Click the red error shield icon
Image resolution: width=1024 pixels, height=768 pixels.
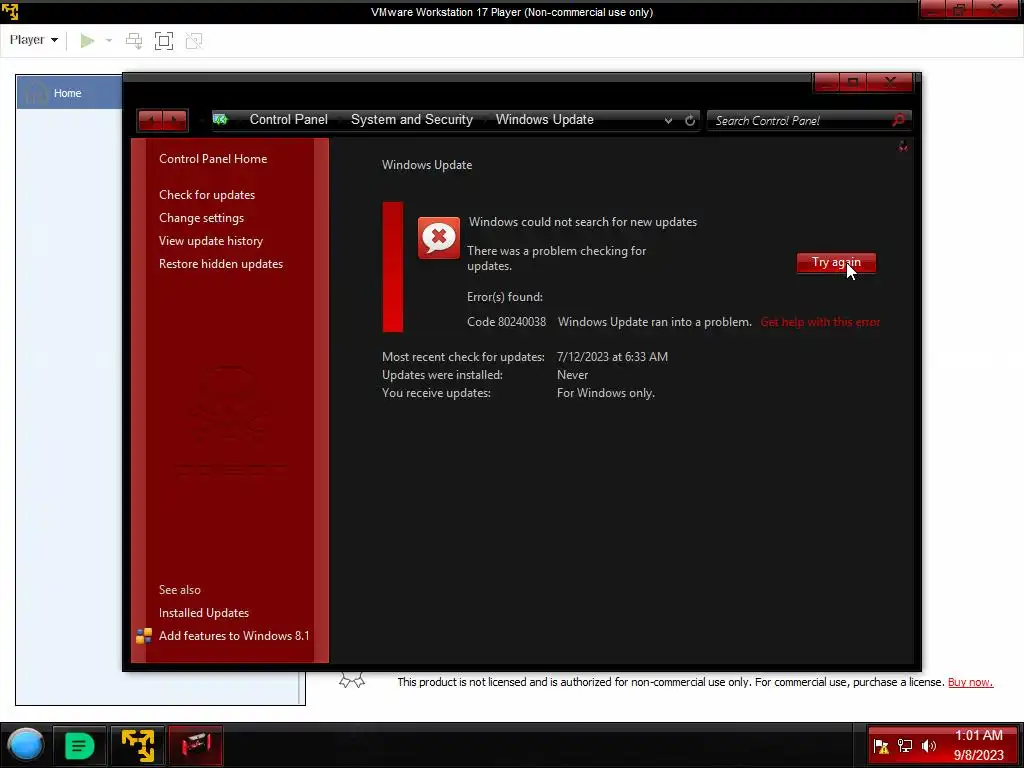point(439,238)
